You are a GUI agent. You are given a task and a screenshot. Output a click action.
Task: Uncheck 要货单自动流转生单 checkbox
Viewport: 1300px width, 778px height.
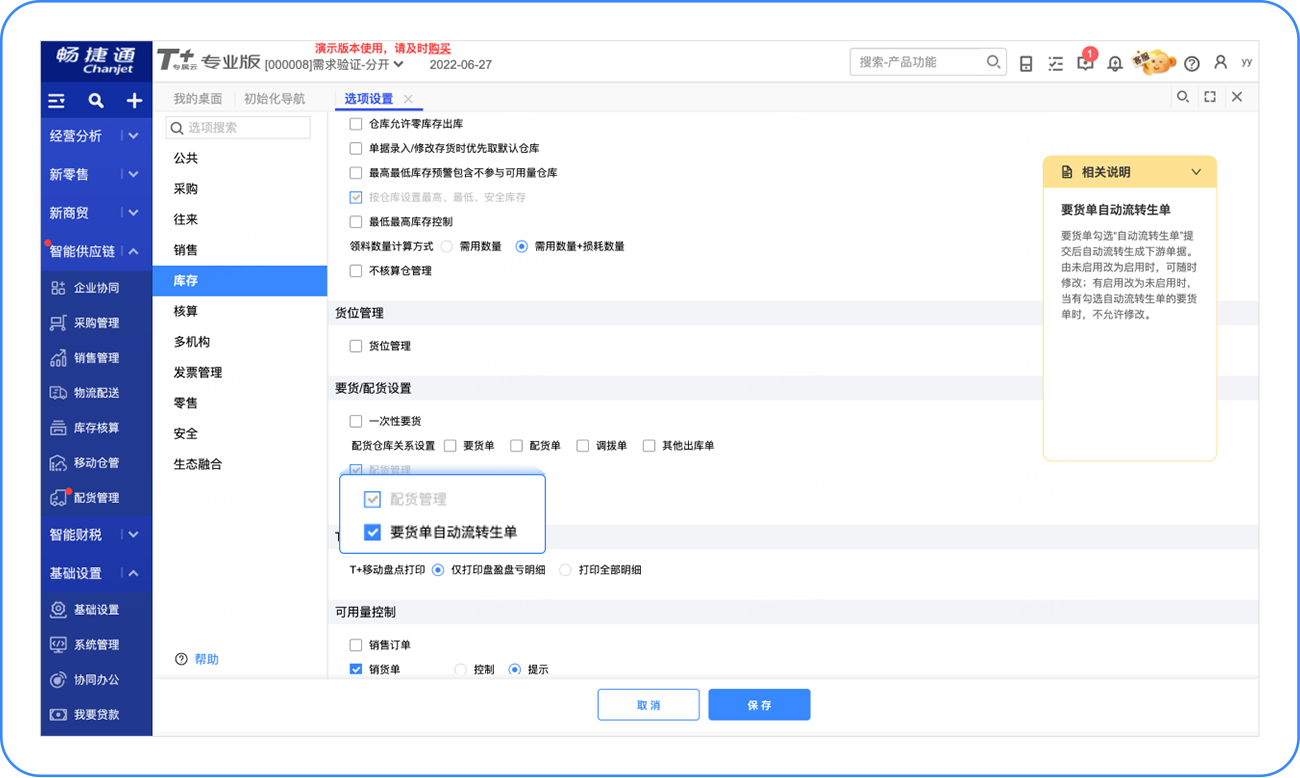point(372,532)
